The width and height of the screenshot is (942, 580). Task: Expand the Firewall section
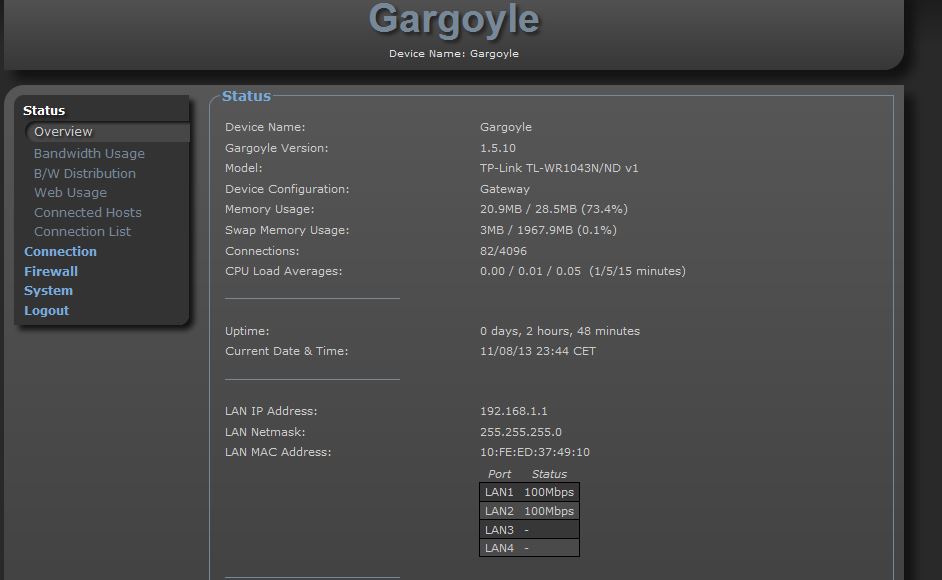coord(51,271)
